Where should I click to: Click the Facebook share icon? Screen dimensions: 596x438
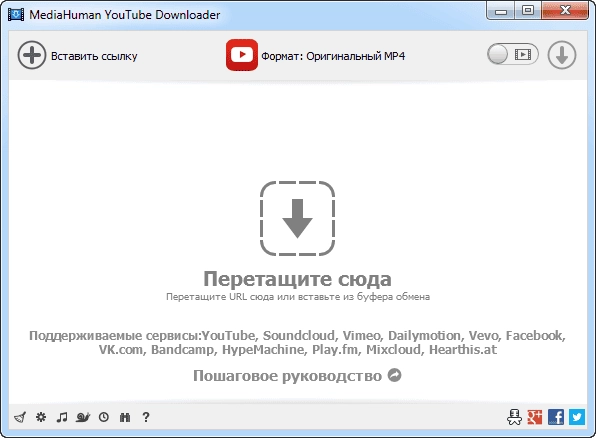click(x=556, y=417)
